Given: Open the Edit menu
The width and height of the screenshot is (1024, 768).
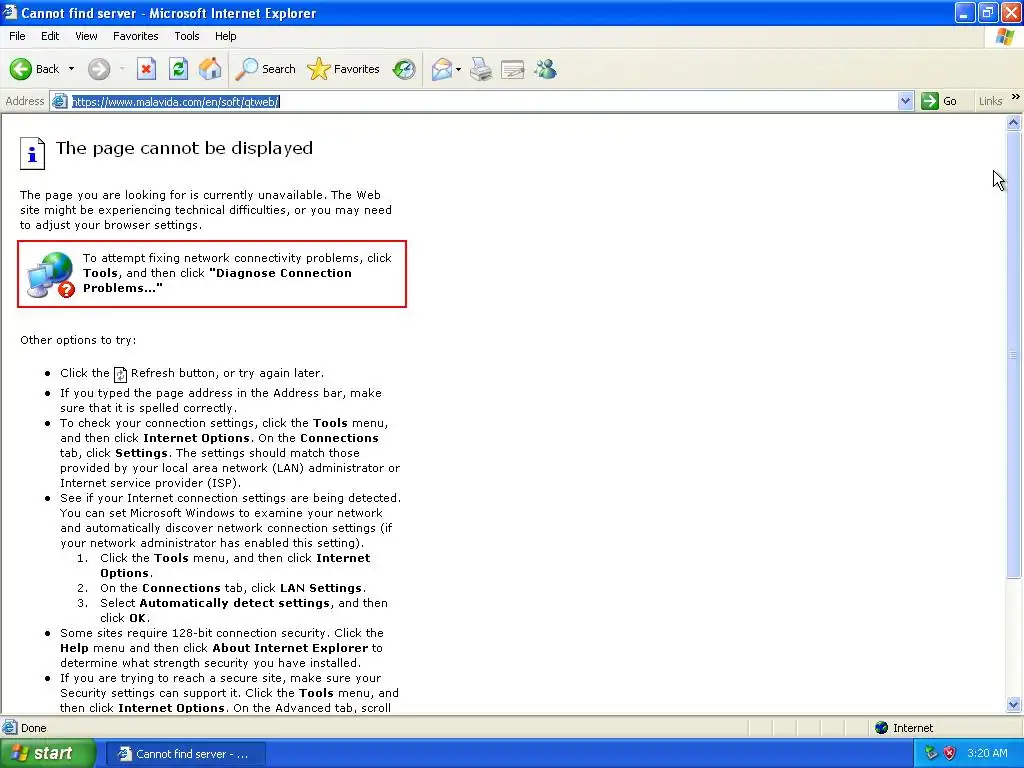Looking at the screenshot, I should (x=50, y=36).
